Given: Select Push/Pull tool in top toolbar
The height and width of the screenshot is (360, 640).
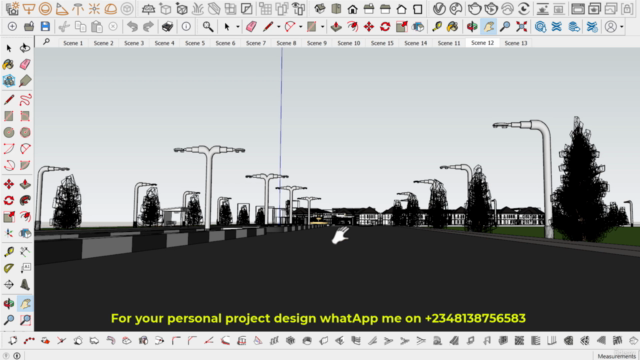Looking at the screenshot, I should click(336, 27).
